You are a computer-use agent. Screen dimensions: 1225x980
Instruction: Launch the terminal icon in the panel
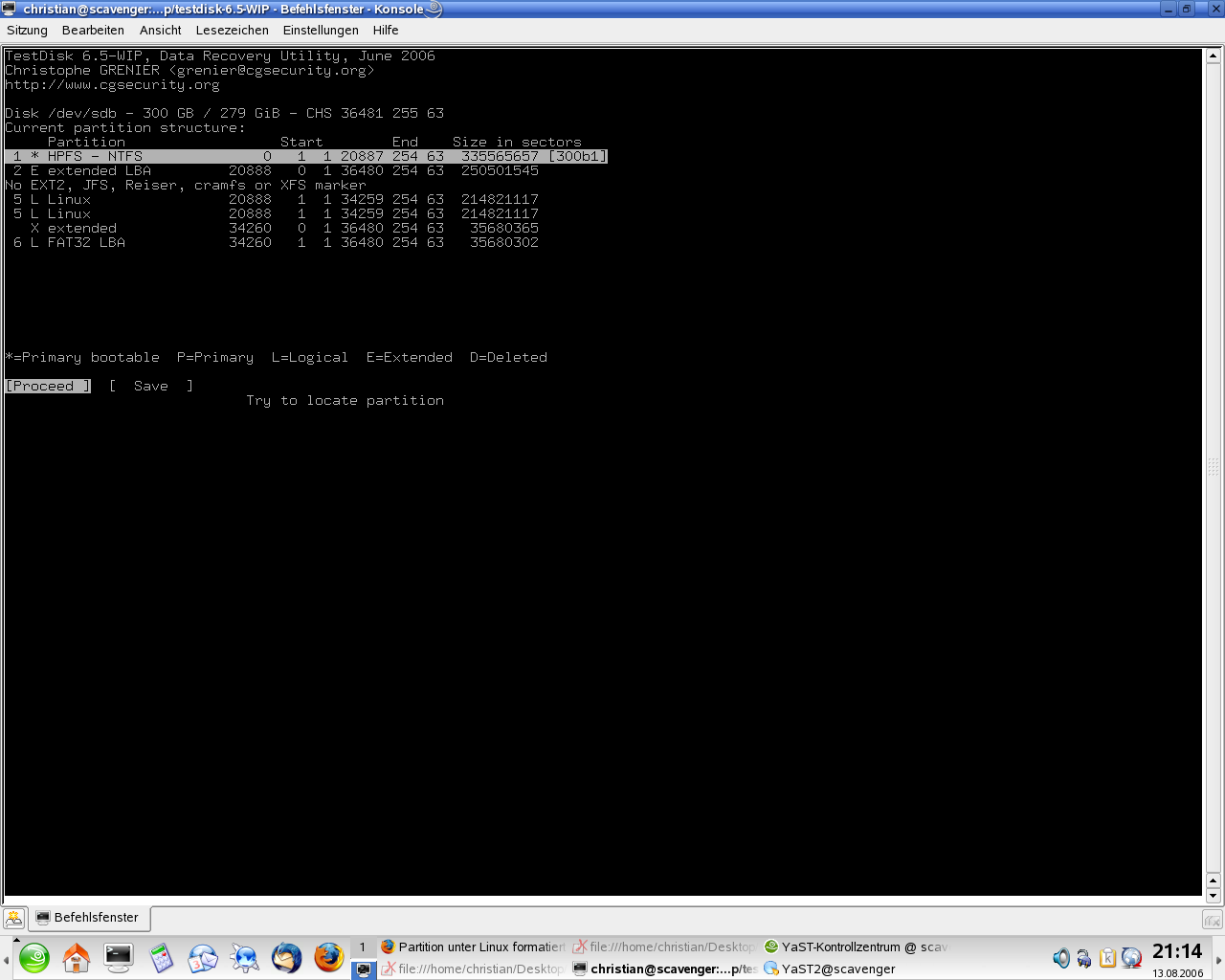(119, 958)
